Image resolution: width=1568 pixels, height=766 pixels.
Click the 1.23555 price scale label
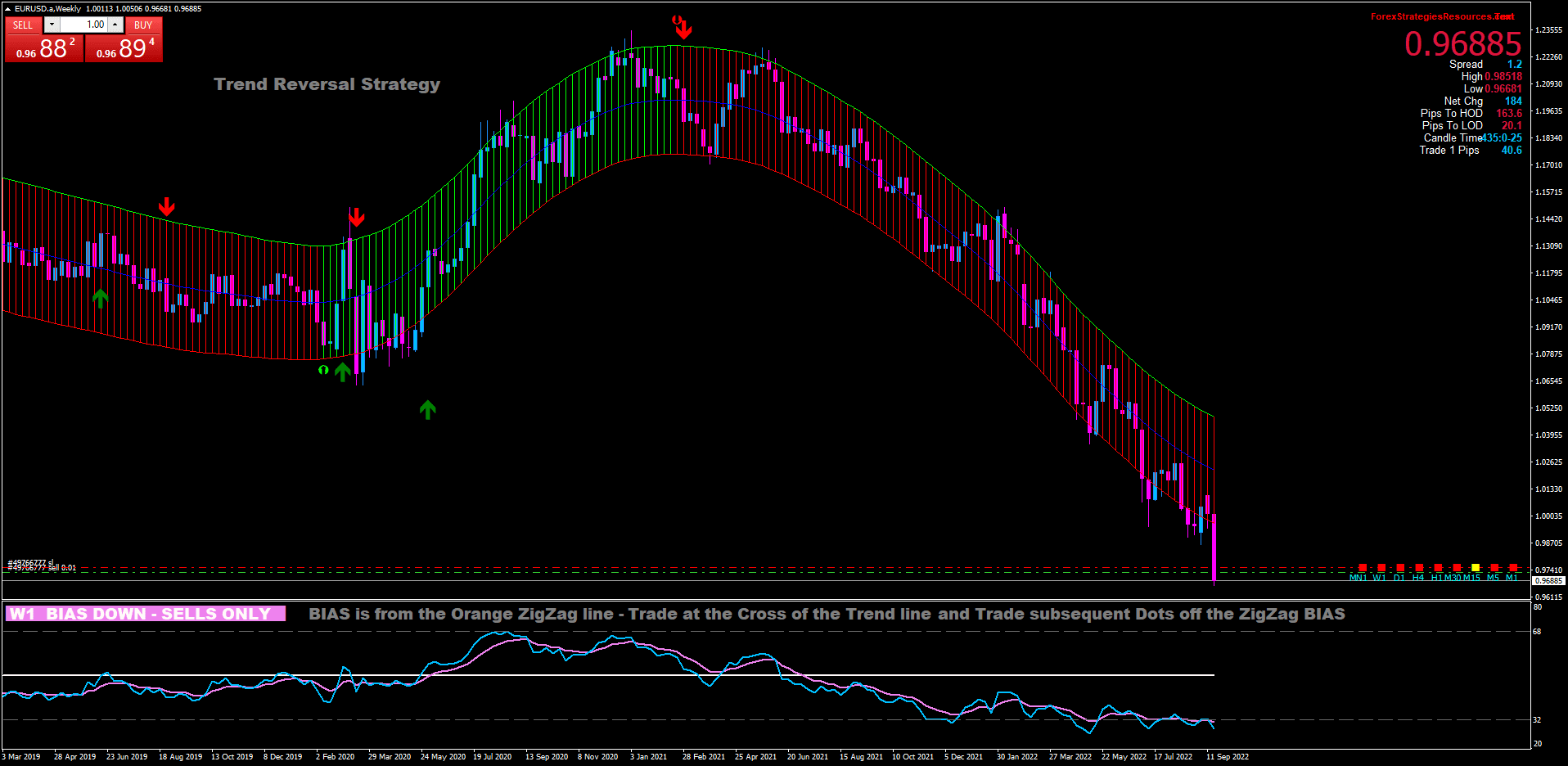coord(1548,29)
